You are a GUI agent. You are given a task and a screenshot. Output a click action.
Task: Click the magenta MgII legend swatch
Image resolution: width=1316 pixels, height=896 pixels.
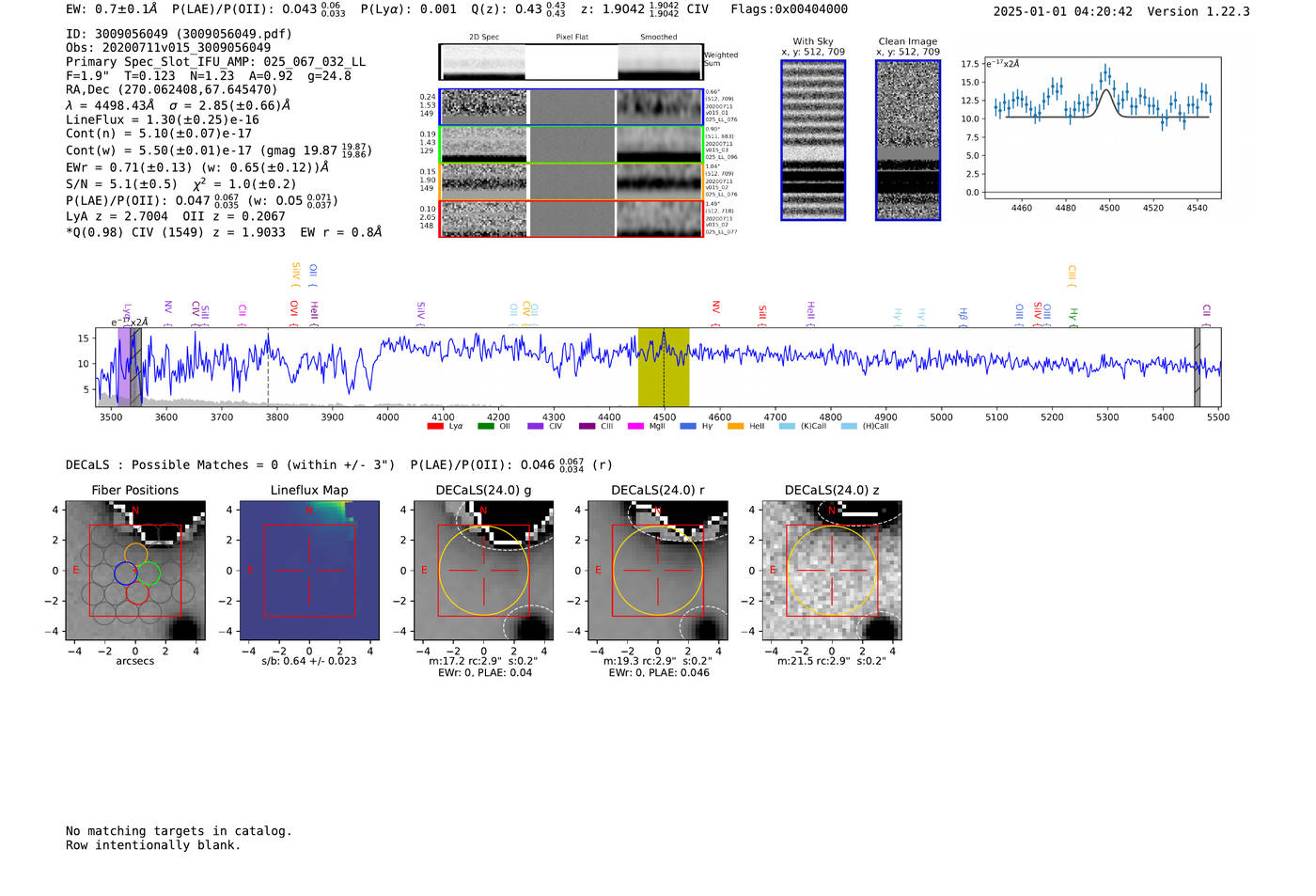(x=636, y=427)
